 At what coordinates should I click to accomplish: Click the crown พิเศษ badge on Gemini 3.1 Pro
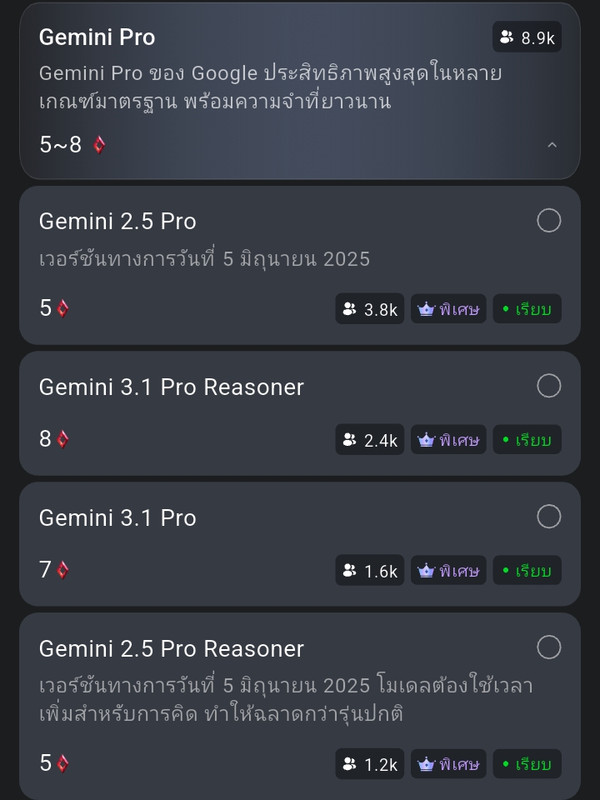click(x=448, y=570)
